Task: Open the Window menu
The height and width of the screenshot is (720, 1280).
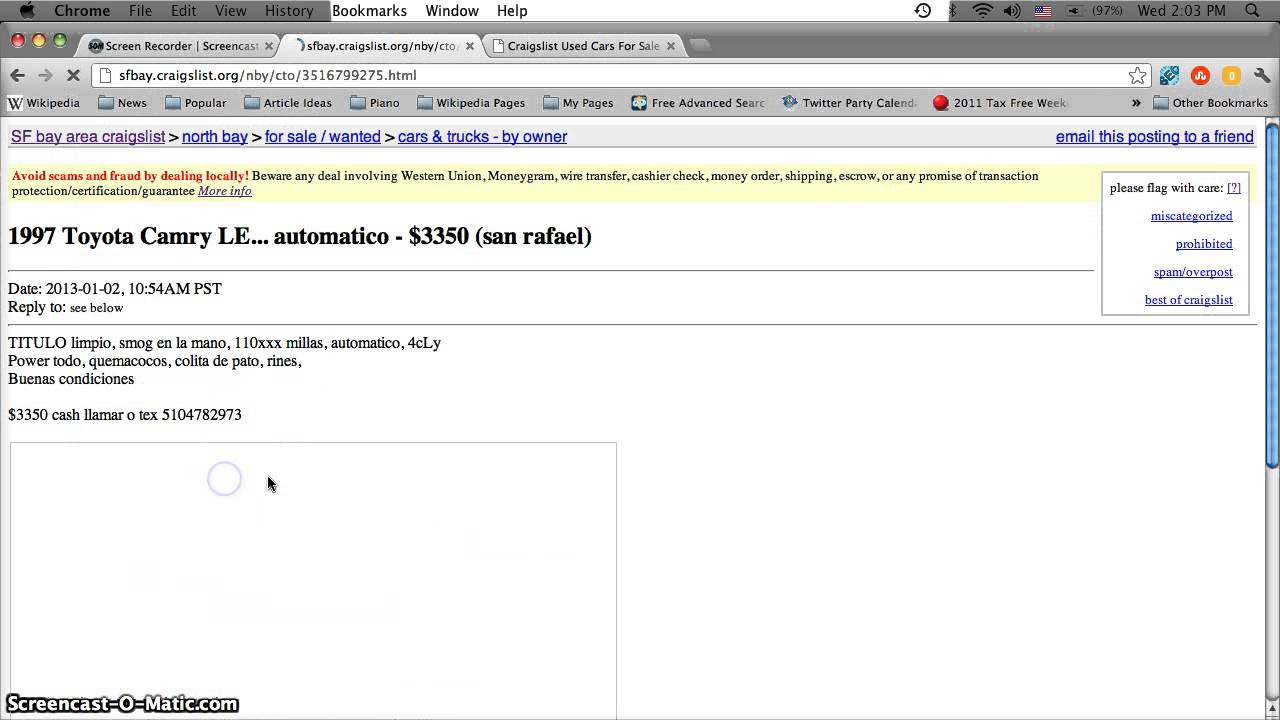Action: click(452, 10)
